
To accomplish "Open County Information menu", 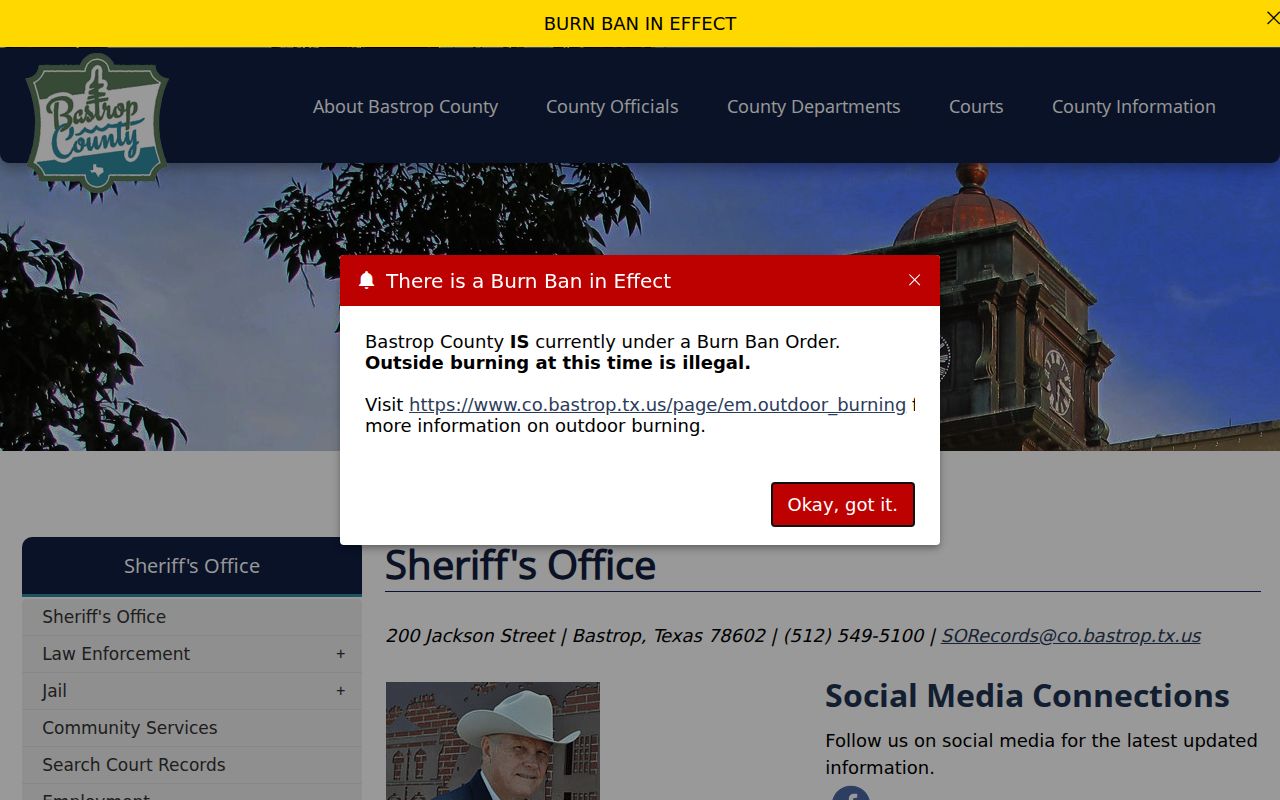I will 1133,106.
